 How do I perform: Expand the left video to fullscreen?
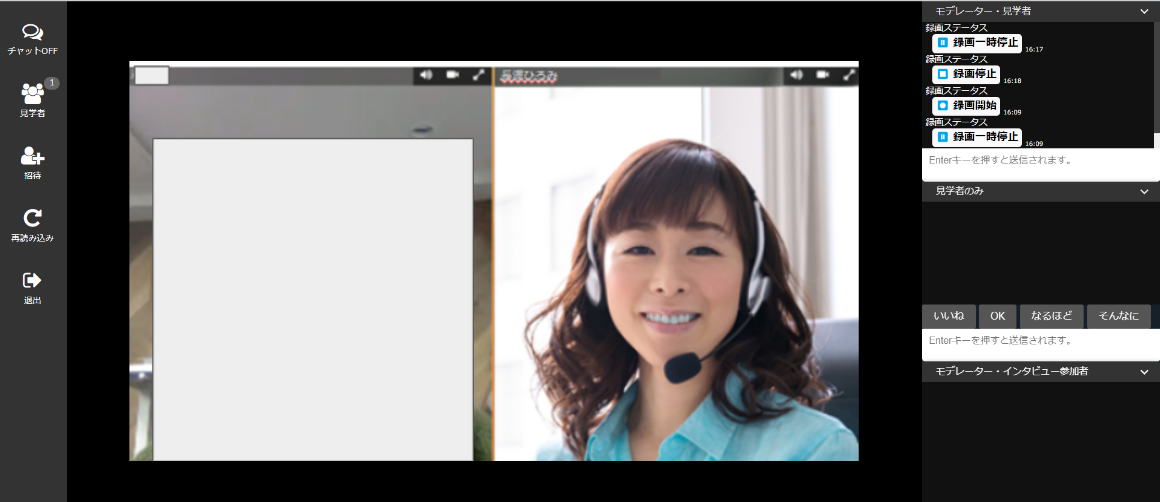tap(478, 75)
